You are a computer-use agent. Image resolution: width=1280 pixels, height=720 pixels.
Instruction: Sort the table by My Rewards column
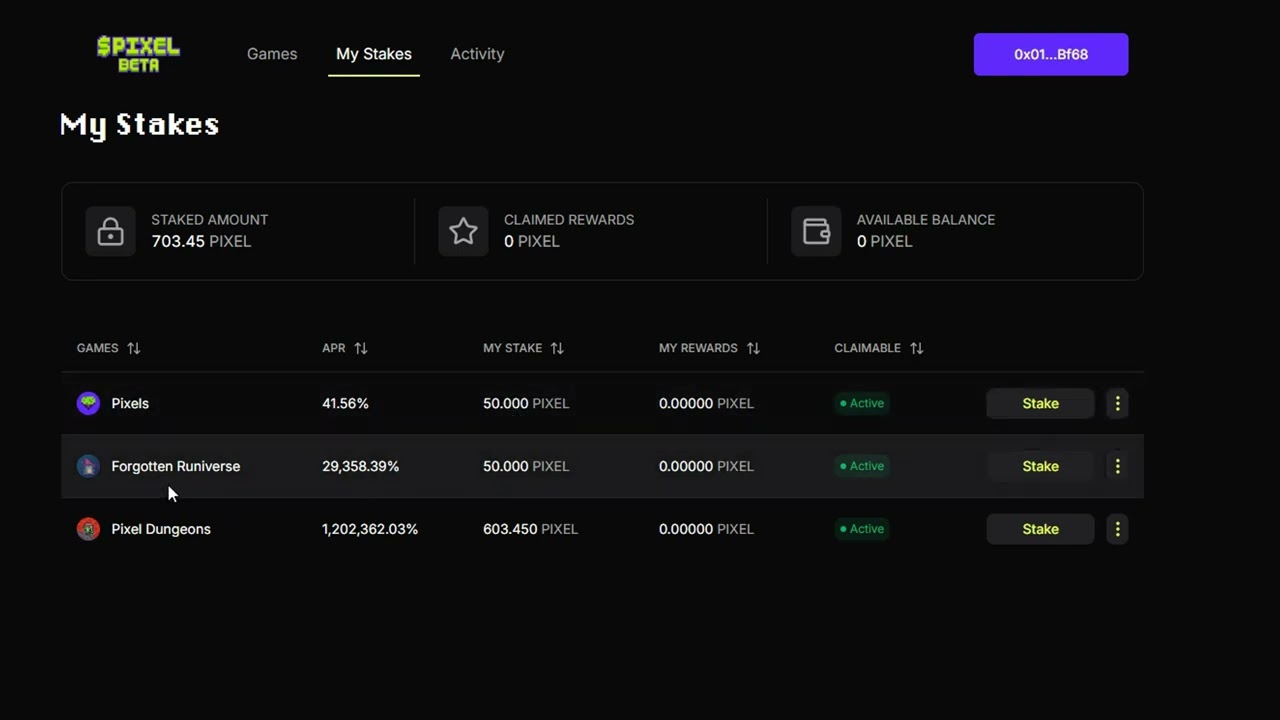pos(709,348)
